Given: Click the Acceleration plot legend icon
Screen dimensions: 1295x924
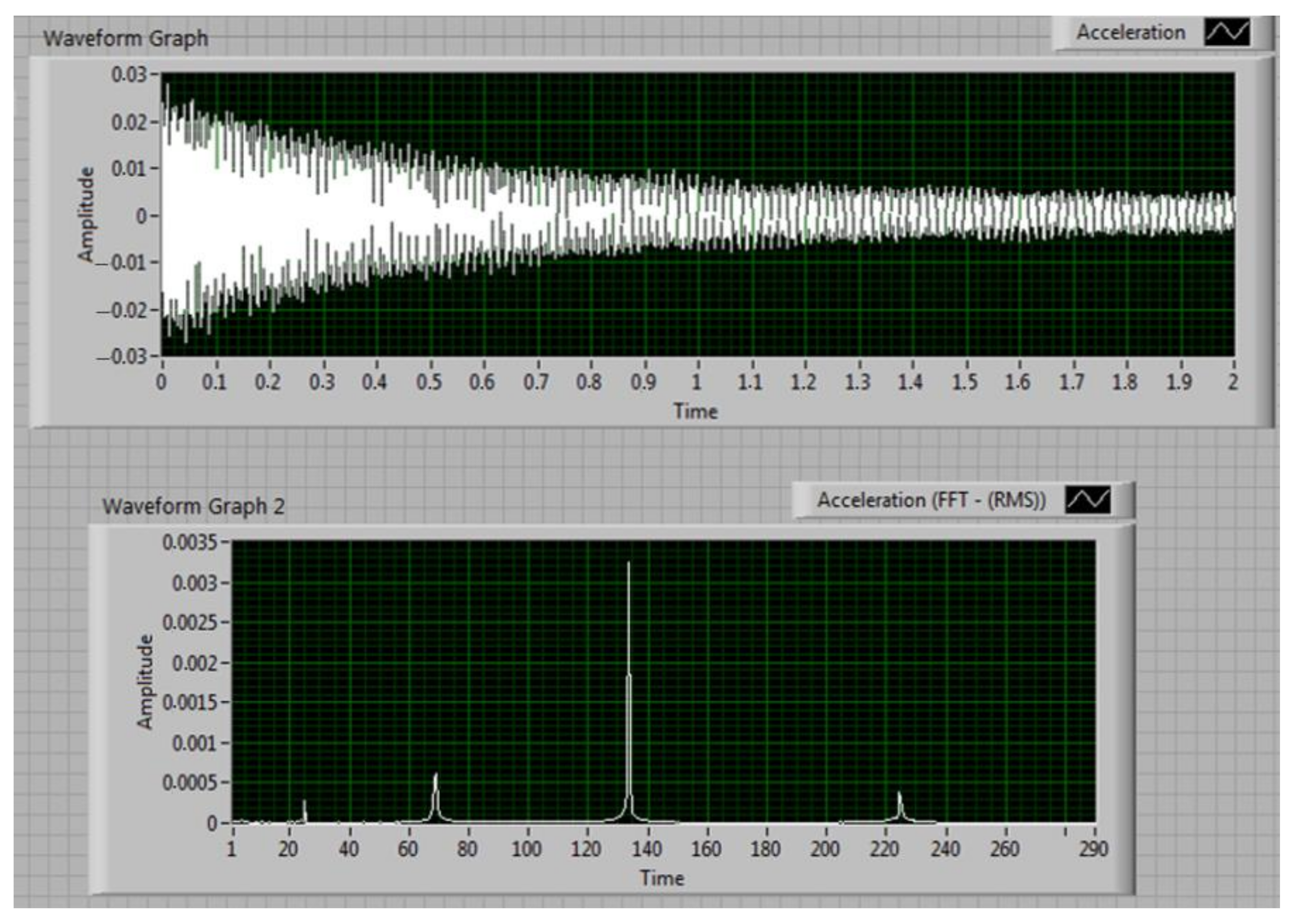Looking at the screenshot, I should (1227, 33).
